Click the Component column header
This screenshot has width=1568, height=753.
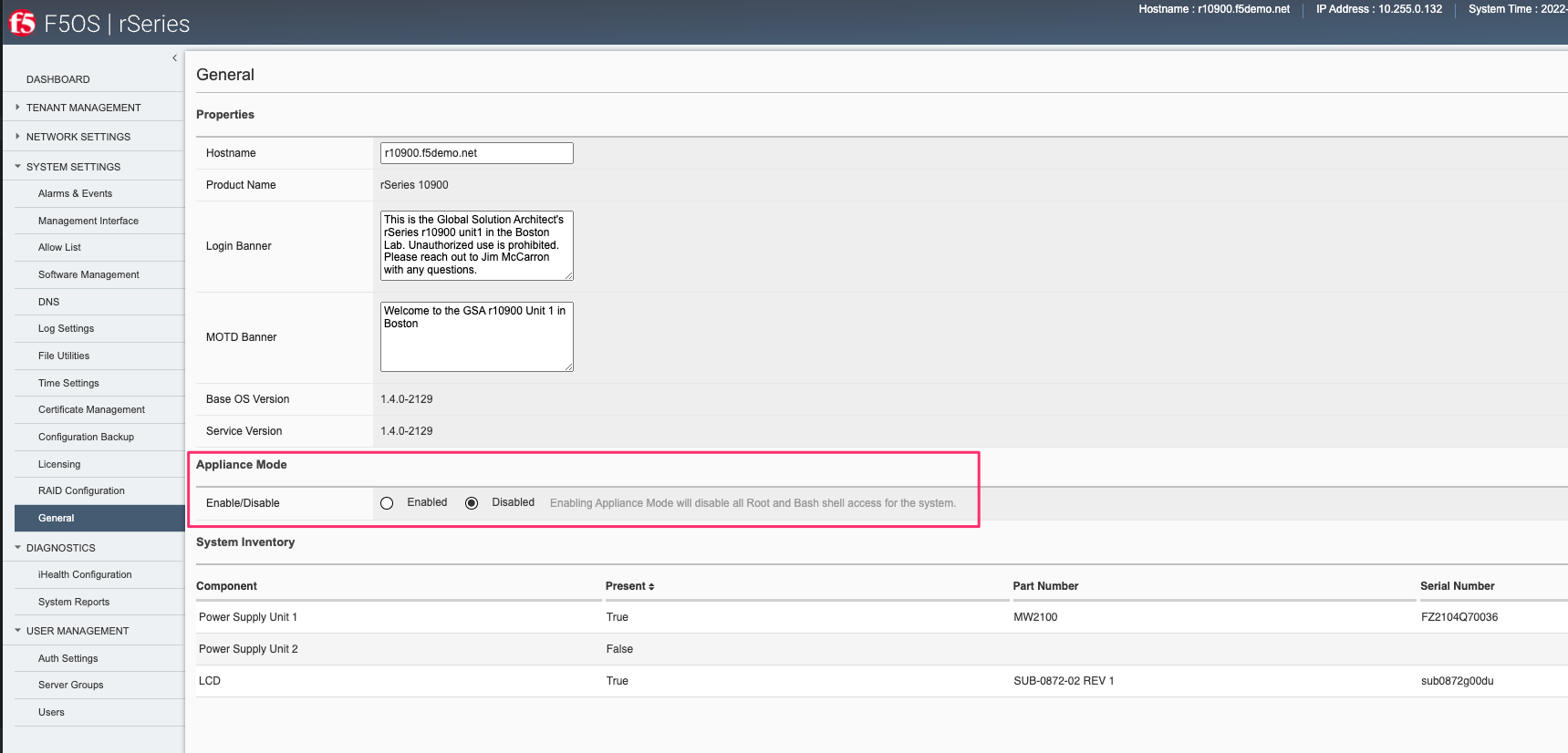[226, 586]
